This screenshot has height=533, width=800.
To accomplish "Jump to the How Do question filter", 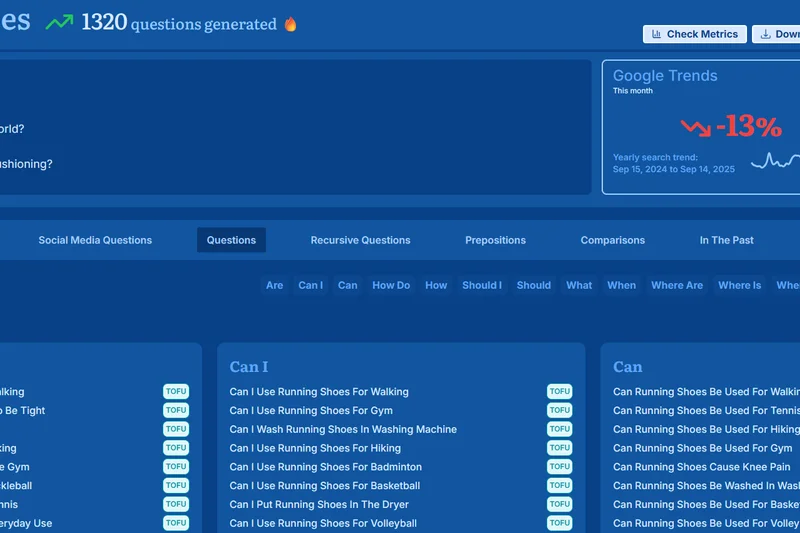I will [391, 285].
